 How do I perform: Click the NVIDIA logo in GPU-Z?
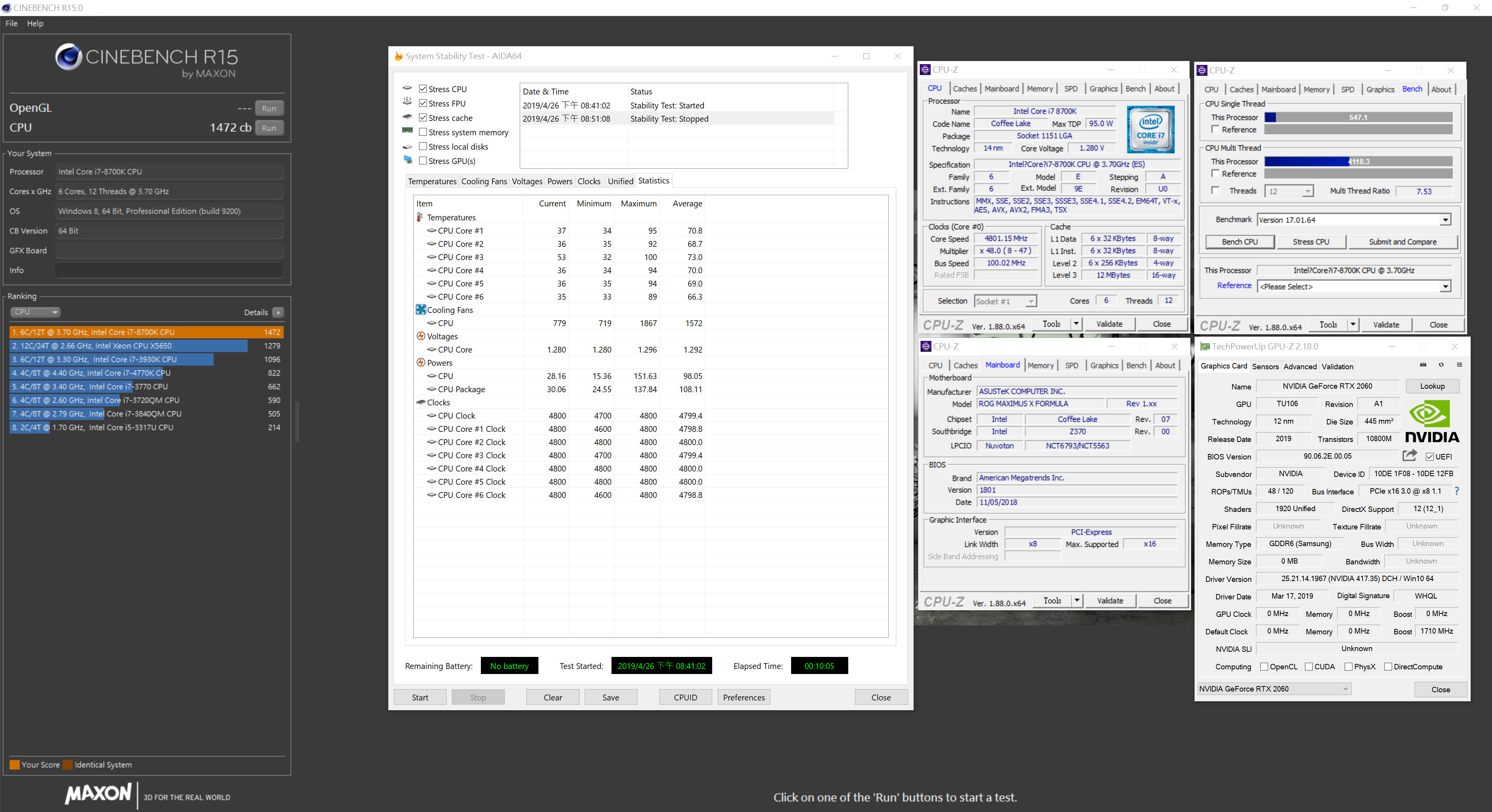click(1432, 422)
